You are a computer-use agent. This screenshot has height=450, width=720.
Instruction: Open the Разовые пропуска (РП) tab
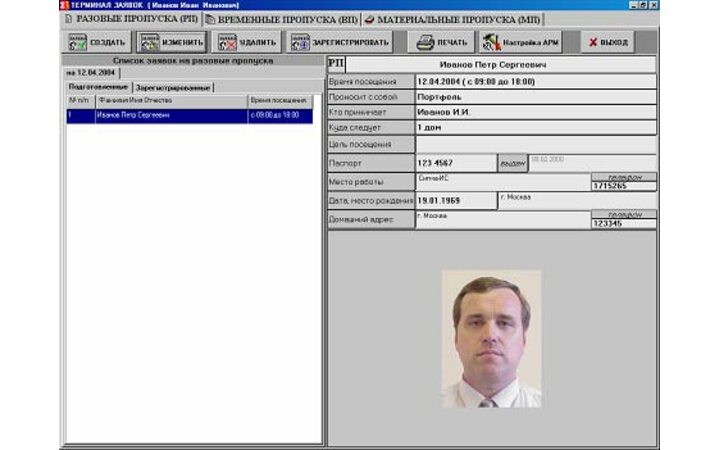coord(131,19)
